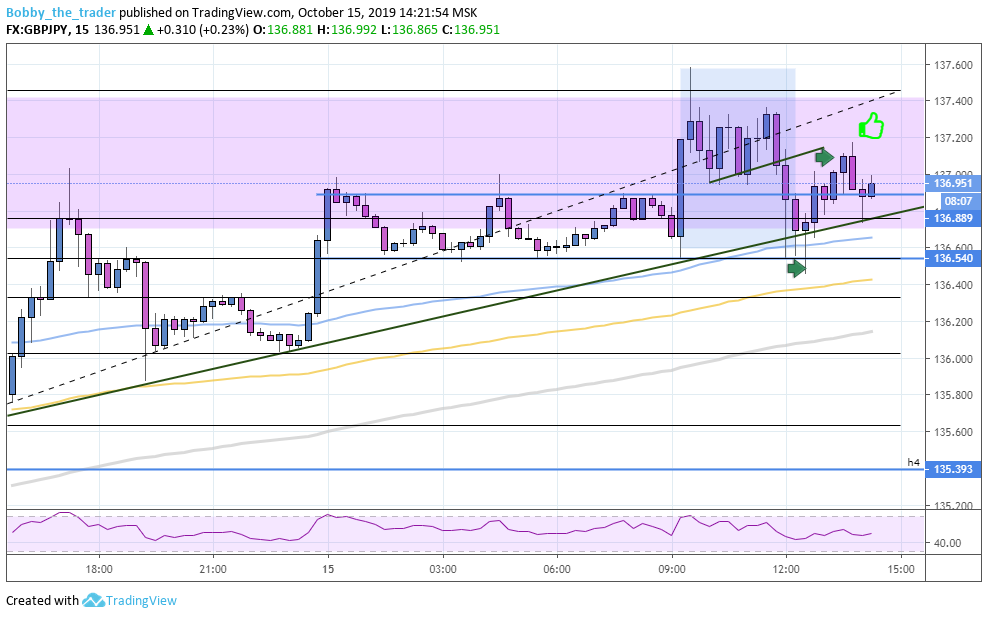Select the 136.889 price tag on axis
Screen dimensions: 988x618
953,218
